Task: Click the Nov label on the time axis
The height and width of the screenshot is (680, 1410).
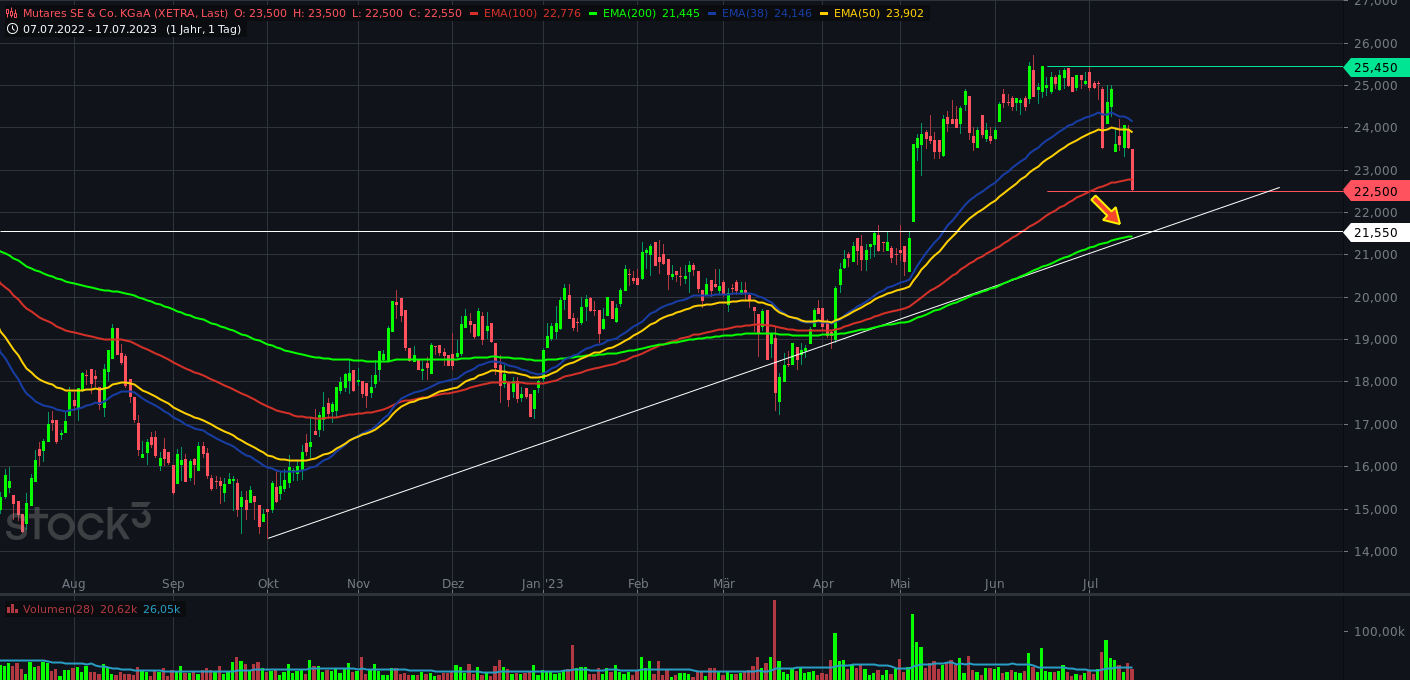Action: pos(359,584)
